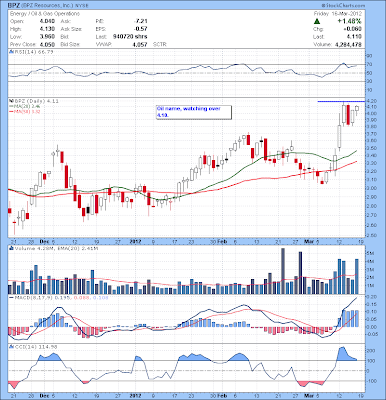This screenshot has height=400, width=386.
Task: Click the +1.48% percent change
Action: [349, 21]
